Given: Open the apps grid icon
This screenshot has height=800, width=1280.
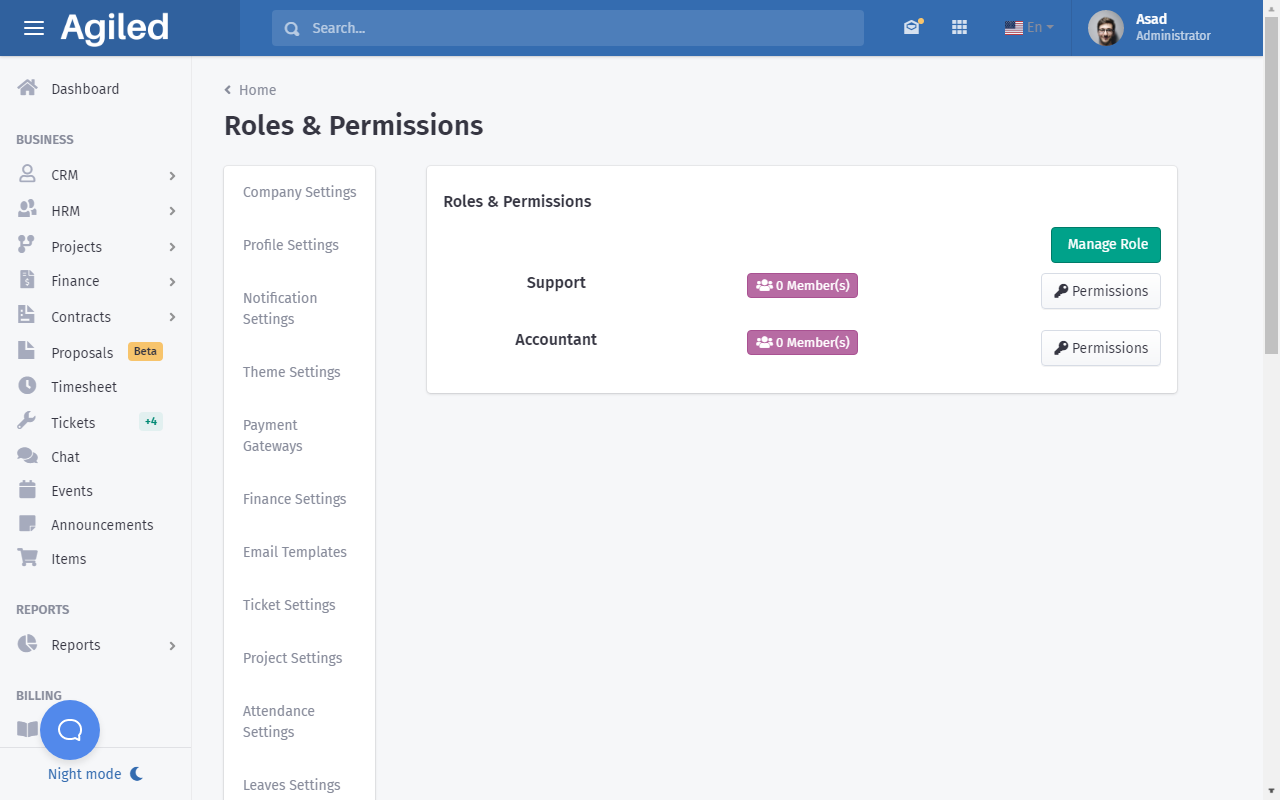Looking at the screenshot, I should (x=959, y=28).
